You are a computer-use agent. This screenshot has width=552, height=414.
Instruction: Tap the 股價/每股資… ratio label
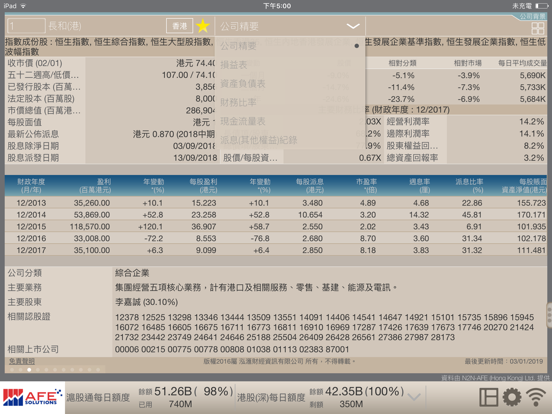pos(250,158)
